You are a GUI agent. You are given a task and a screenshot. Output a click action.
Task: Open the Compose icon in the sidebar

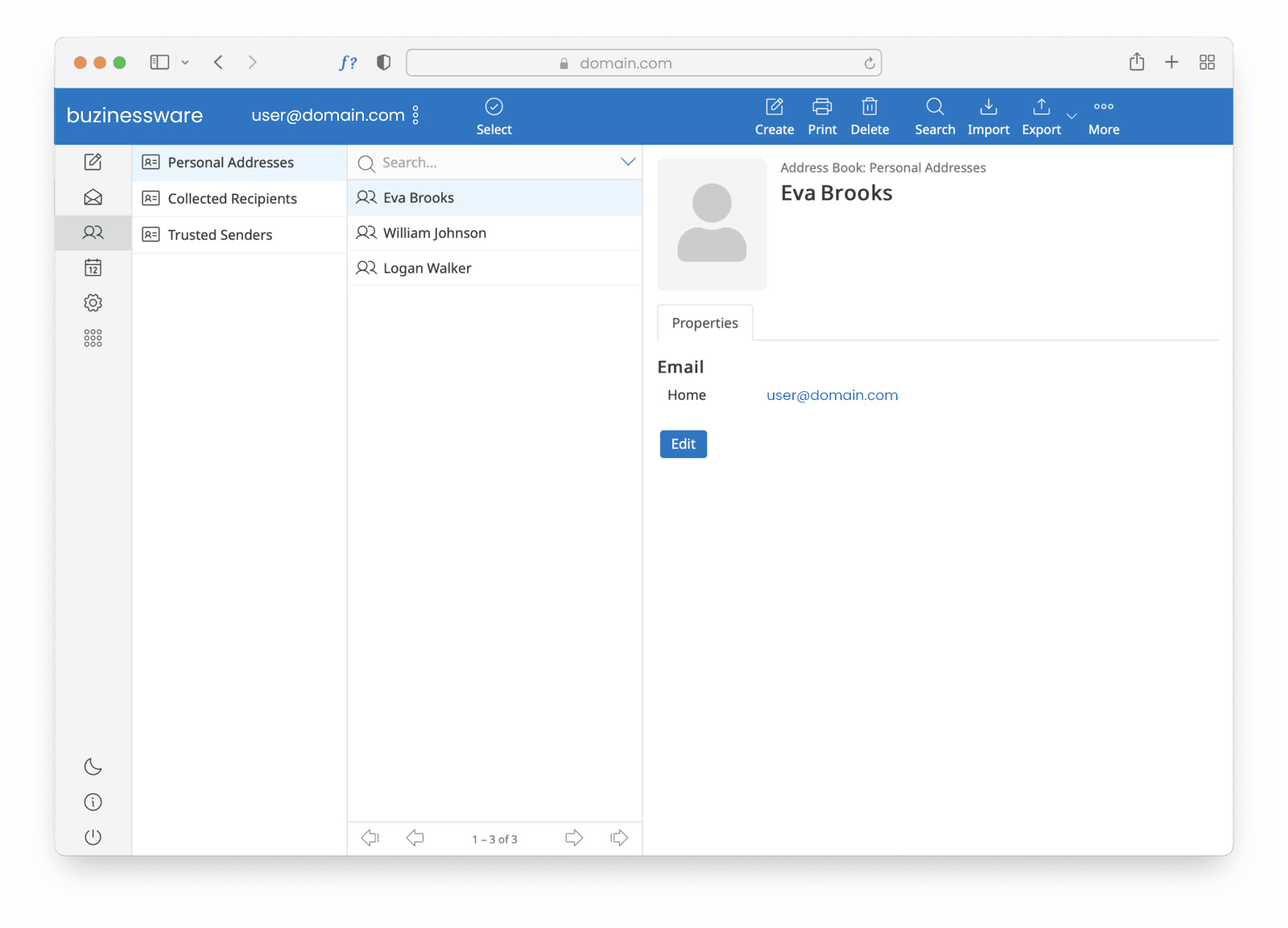click(93, 162)
